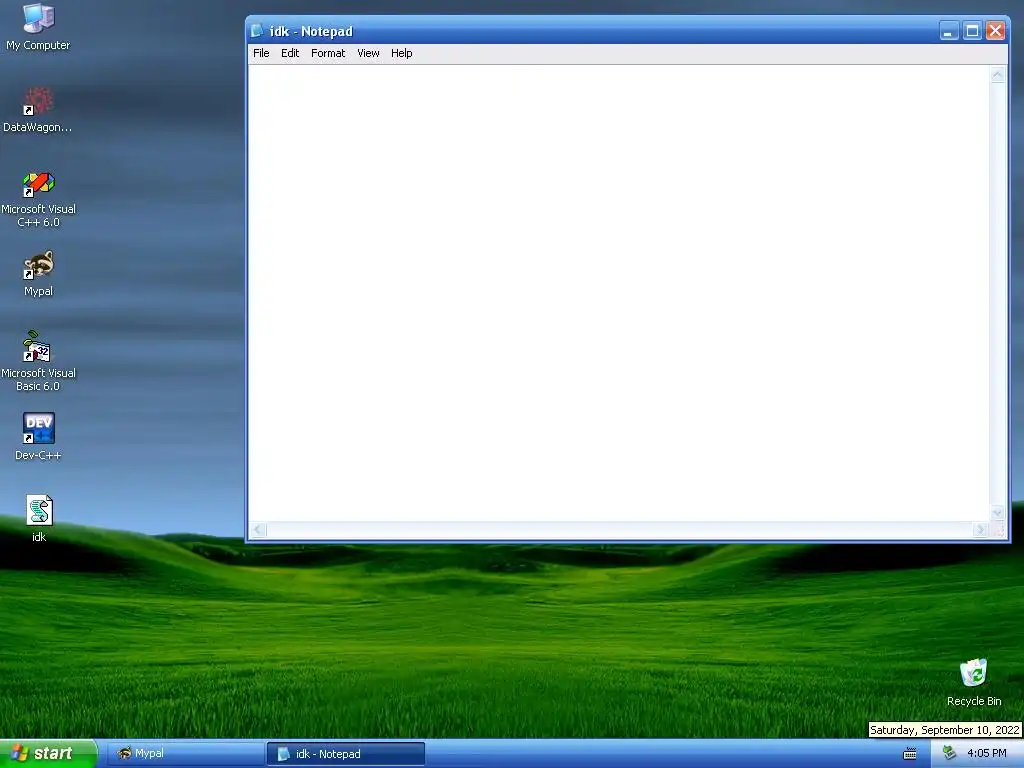This screenshot has width=1024, height=768.
Task: Select the Dev-C++ desktop shortcut
Action: coord(38,437)
